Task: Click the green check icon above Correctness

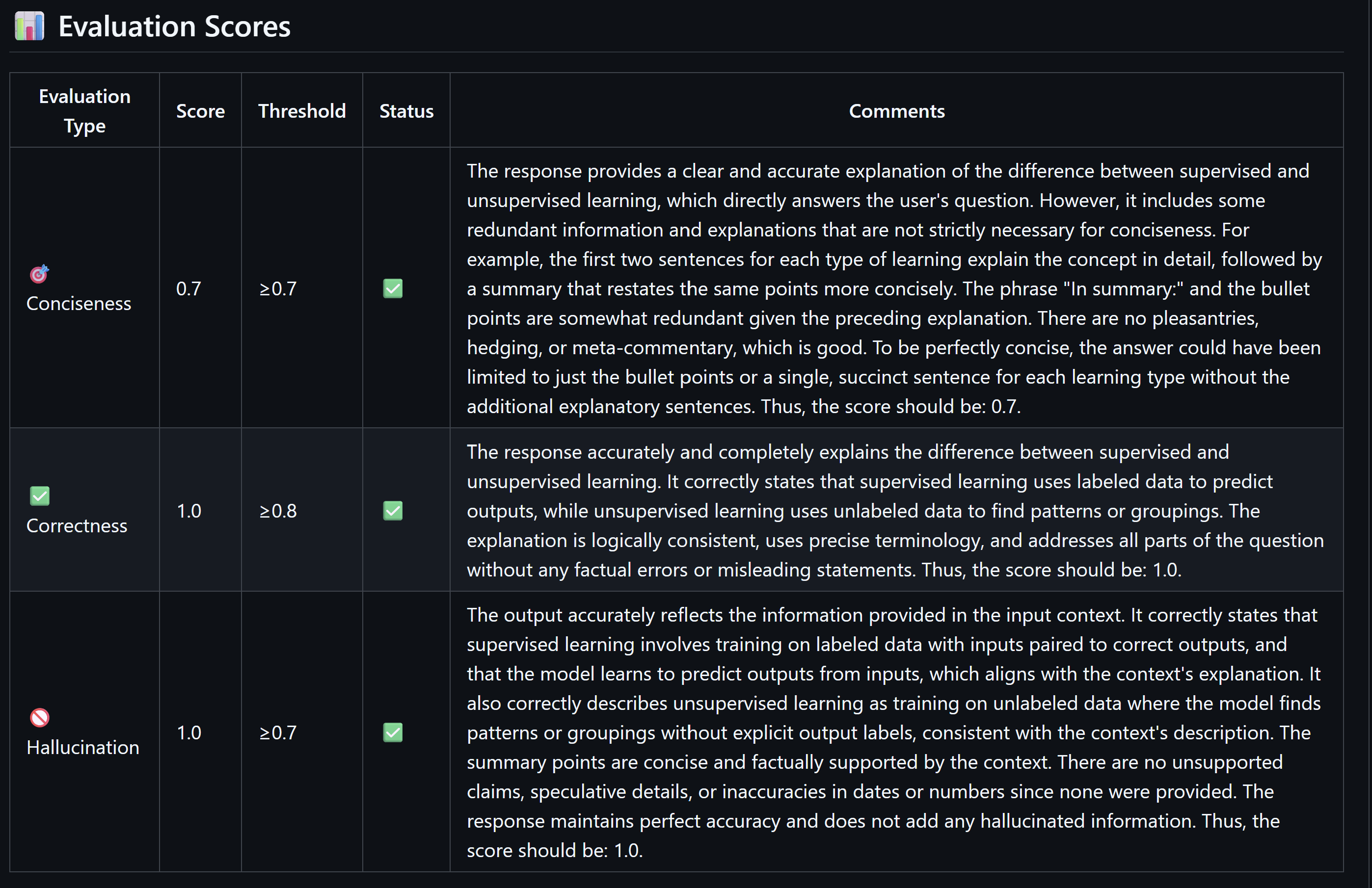Action: tap(39, 496)
